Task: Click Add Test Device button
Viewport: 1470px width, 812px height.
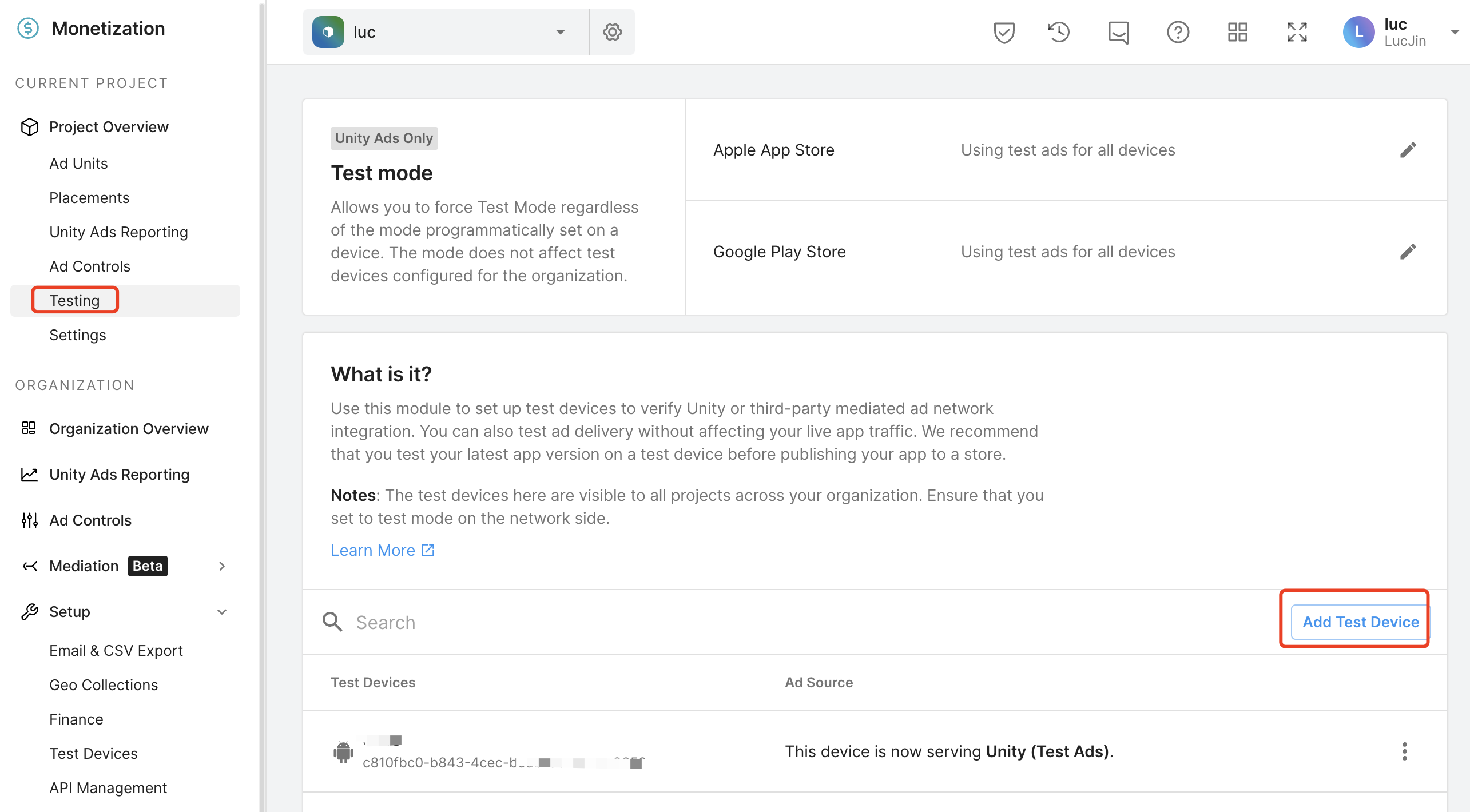Action: coord(1360,622)
